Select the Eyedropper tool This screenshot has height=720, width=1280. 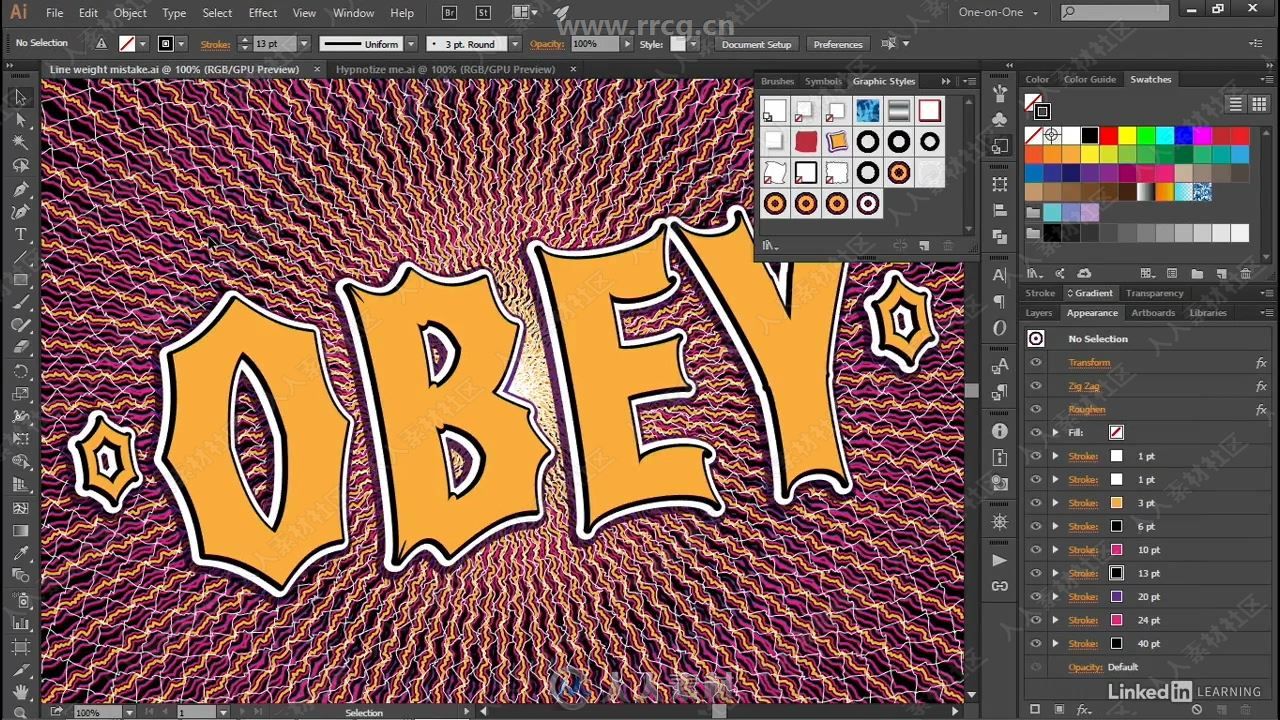pyautogui.click(x=20, y=553)
